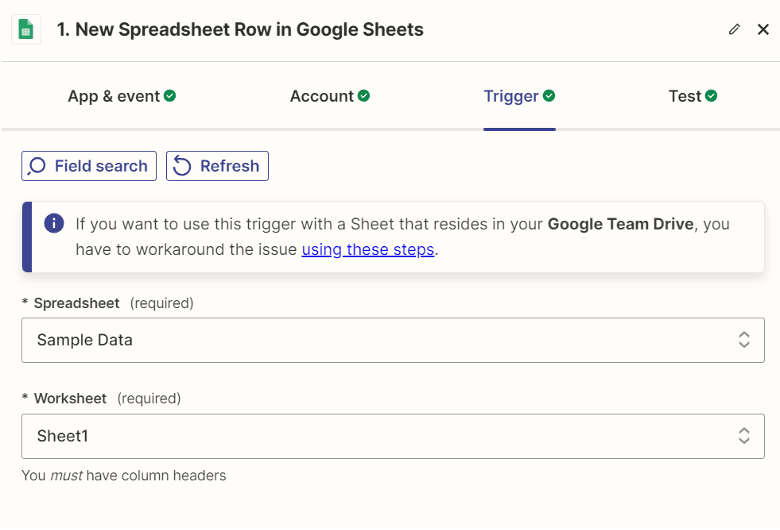Click the green checkmark beside Test
The width and height of the screenshot is (780, 530).
711,96
